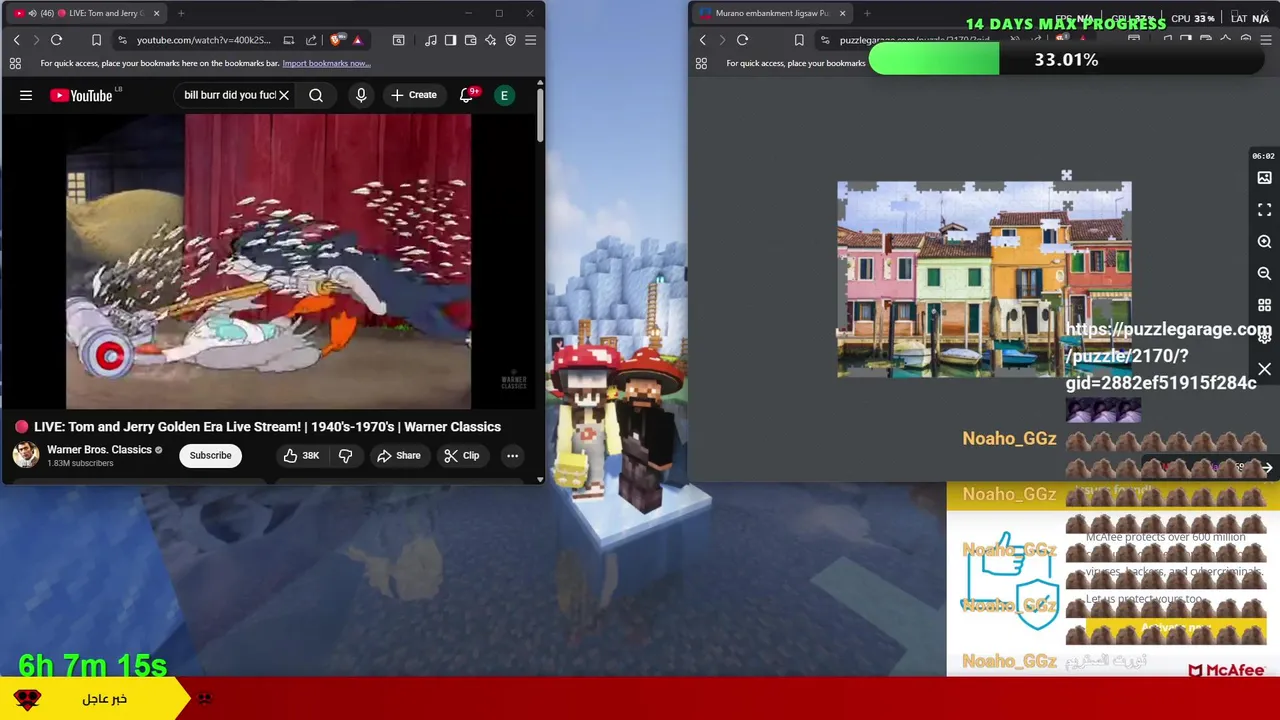The width and height of the screenshot is (1280, 720).
Task: Zoom out on the jigsaw puzzle
Action: (1264, 273)
